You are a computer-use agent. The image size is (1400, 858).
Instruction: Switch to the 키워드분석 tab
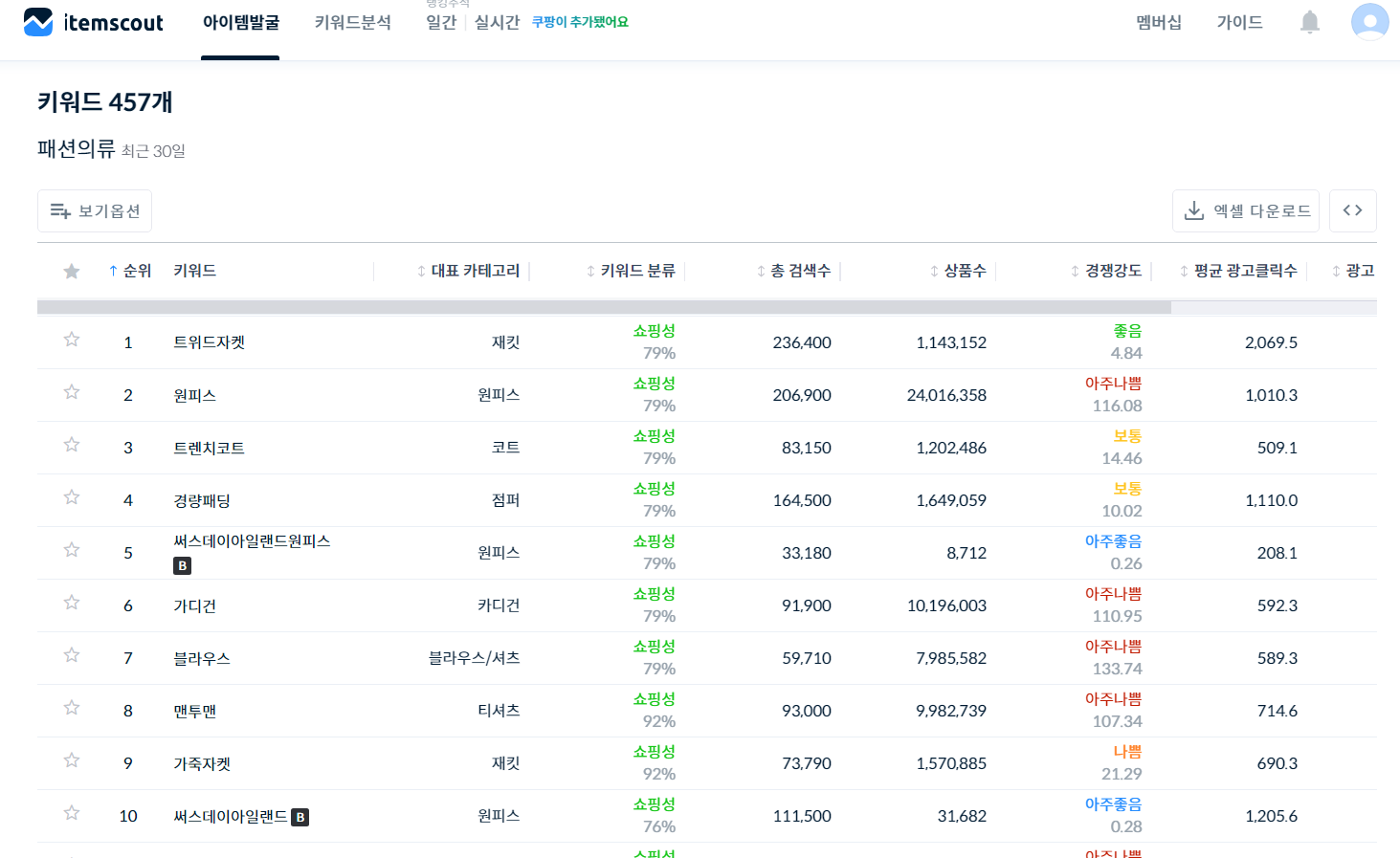(351, 22)
